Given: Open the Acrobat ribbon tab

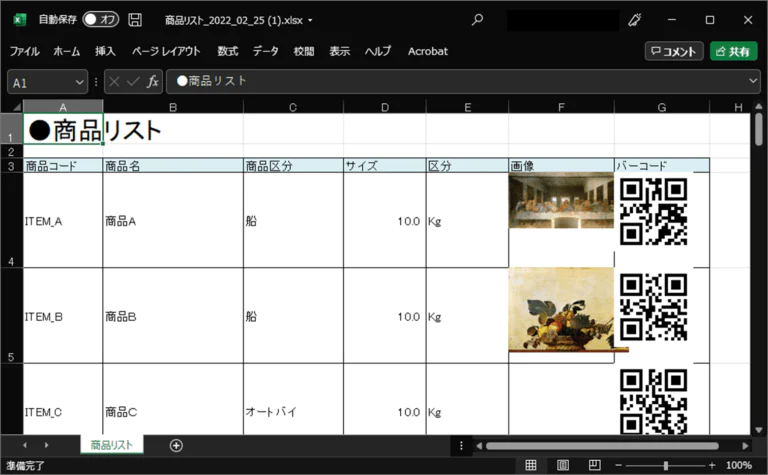Looking at the screenshot, I should 428,51.
